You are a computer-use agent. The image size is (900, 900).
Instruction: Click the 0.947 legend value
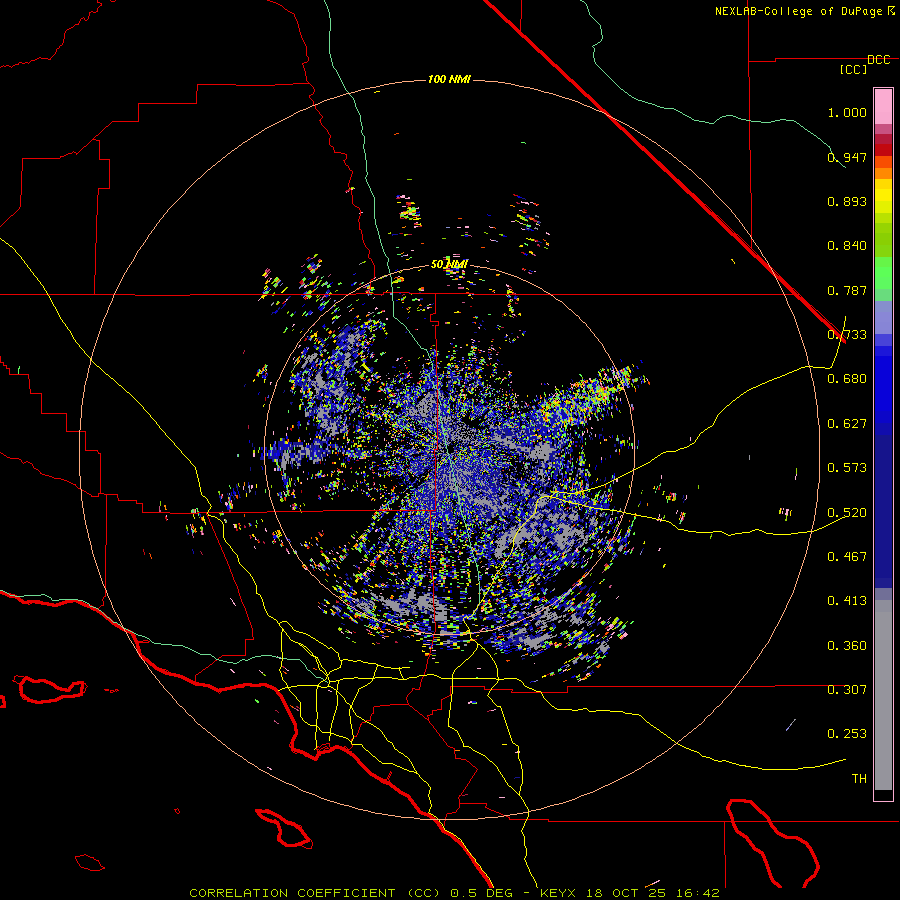(847, 157)
